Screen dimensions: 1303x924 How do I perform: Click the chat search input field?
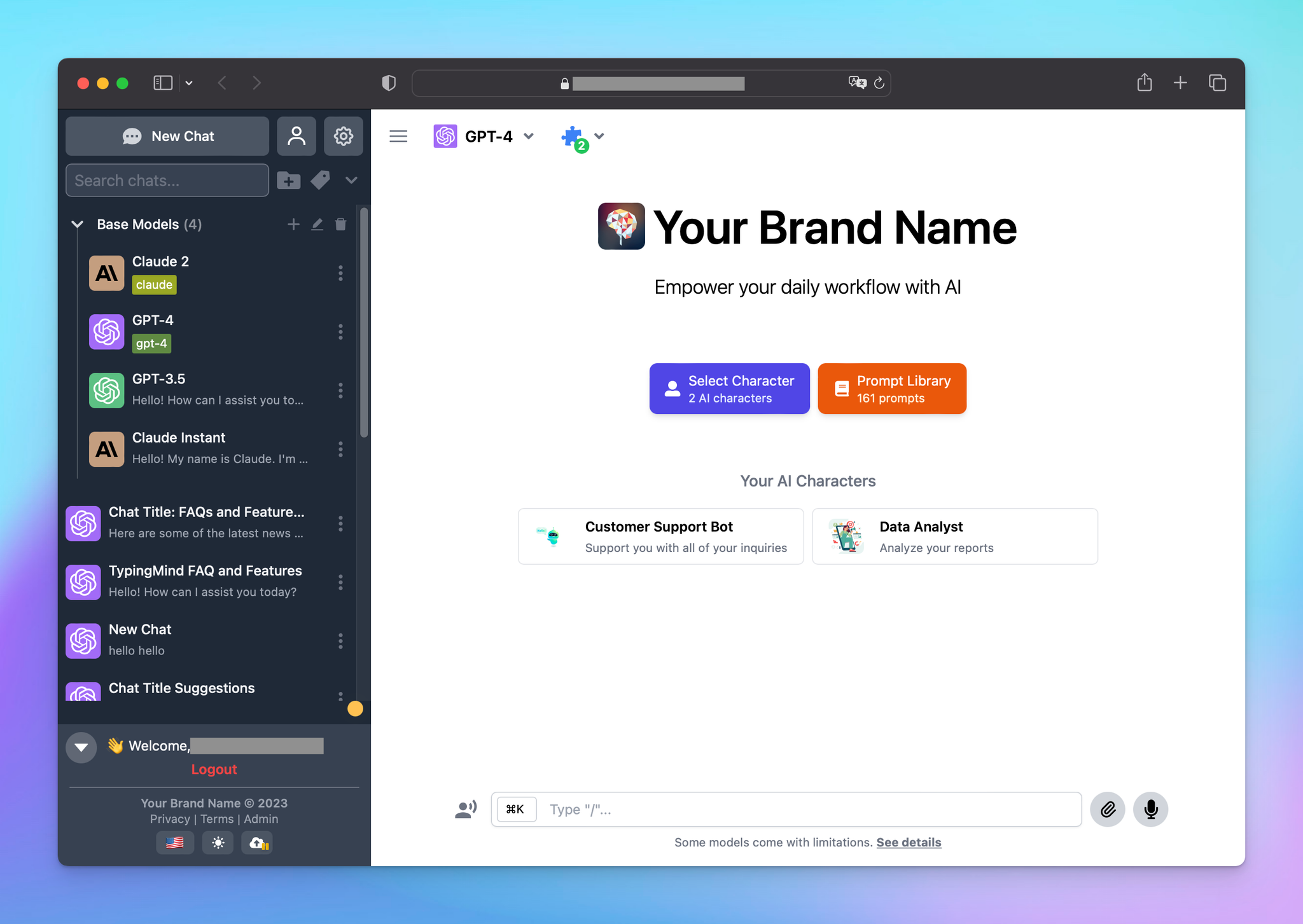coord(167,180)
